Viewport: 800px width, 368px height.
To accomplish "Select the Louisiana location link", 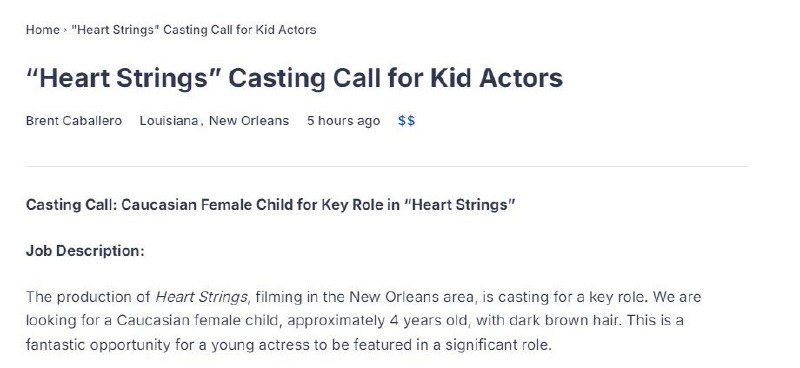I will [169, 121].
